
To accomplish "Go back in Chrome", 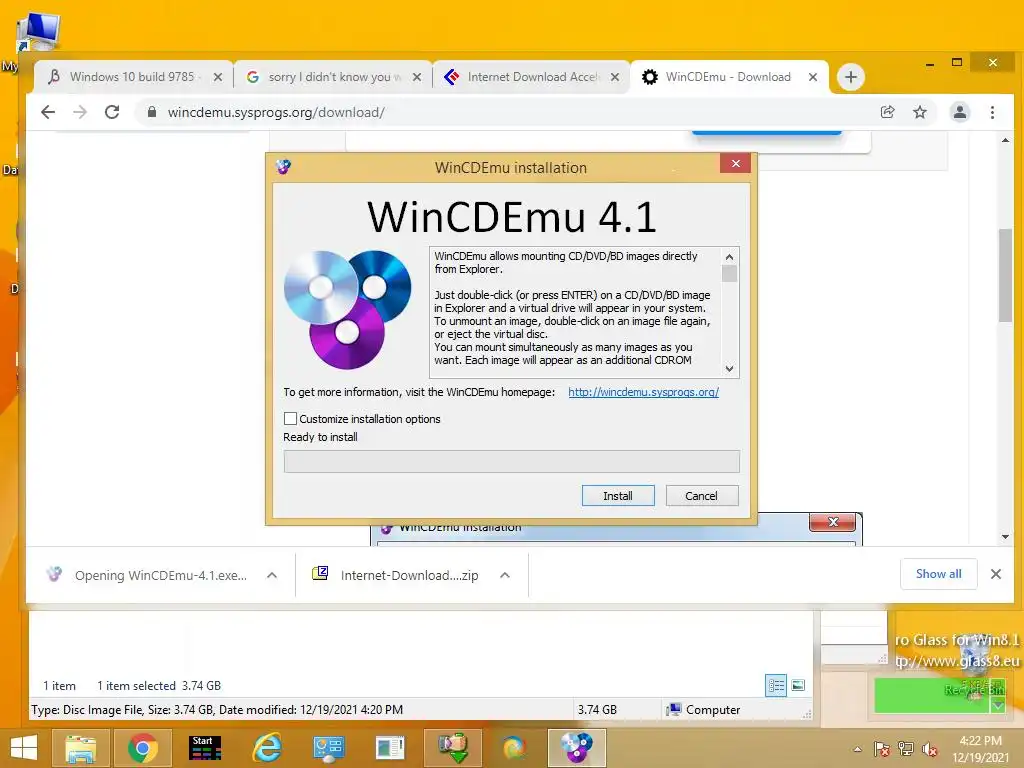I will pyautogui.click(x=48, y=112).
